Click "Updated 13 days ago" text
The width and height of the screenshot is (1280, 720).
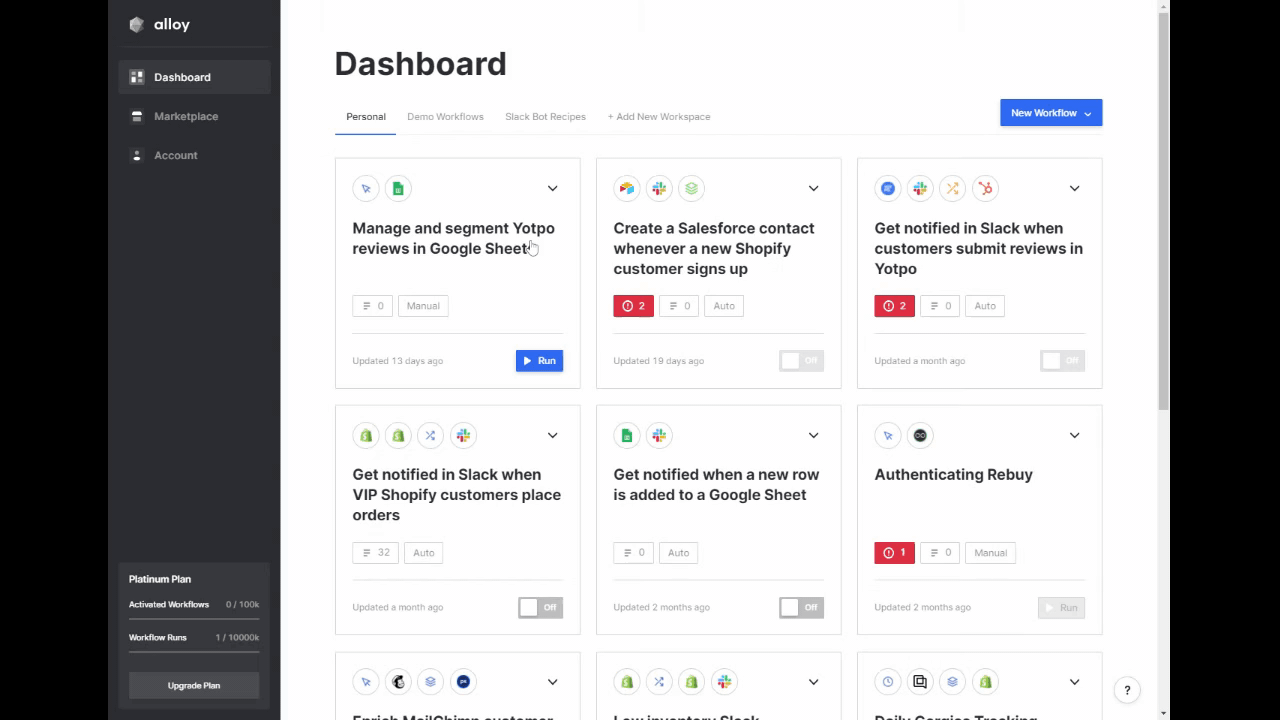(x=398, y=361)
